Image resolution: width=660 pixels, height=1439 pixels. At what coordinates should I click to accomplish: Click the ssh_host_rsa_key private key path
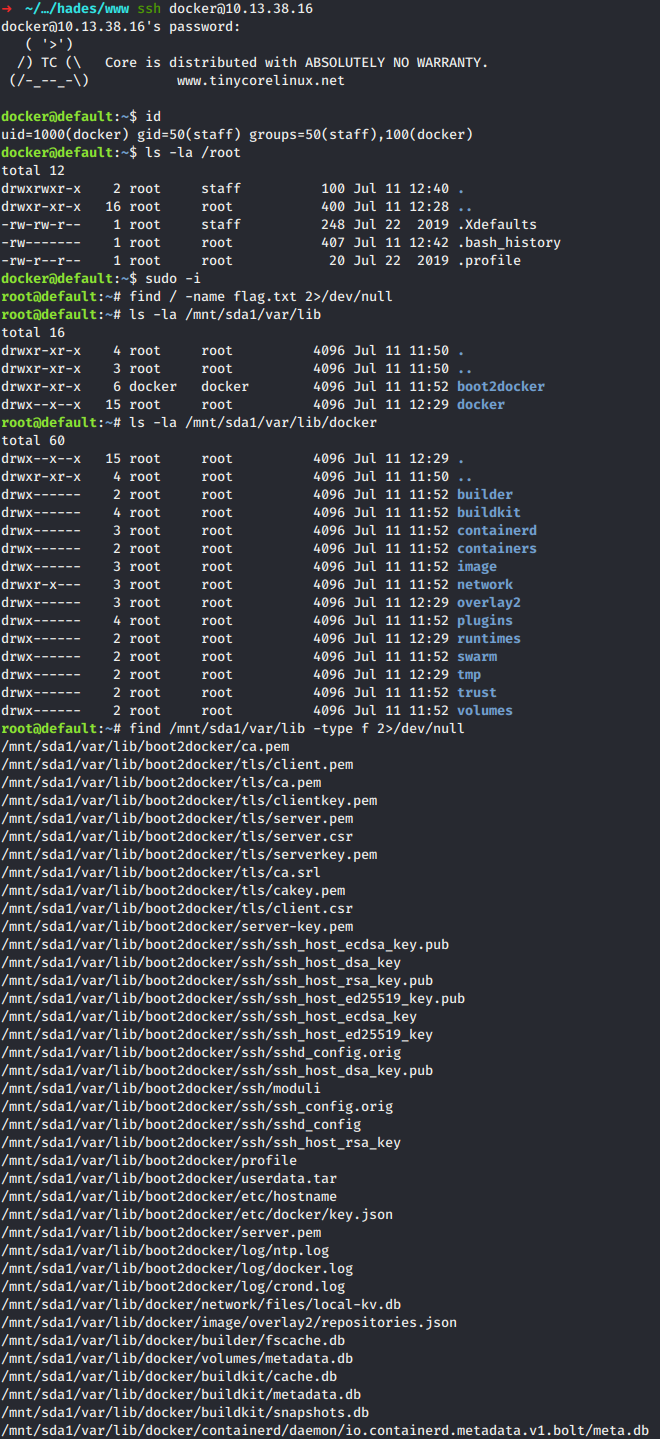[x=200, y=1143]
